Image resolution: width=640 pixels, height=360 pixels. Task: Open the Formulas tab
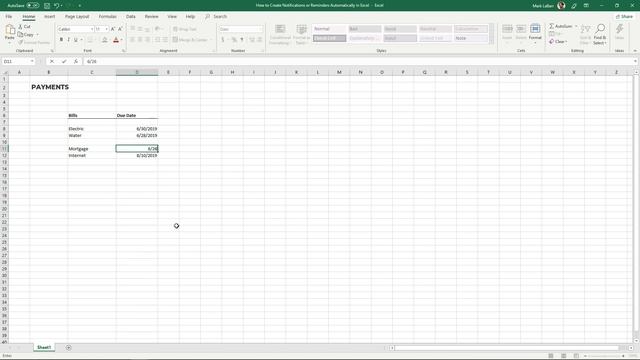tap(107, 16)
